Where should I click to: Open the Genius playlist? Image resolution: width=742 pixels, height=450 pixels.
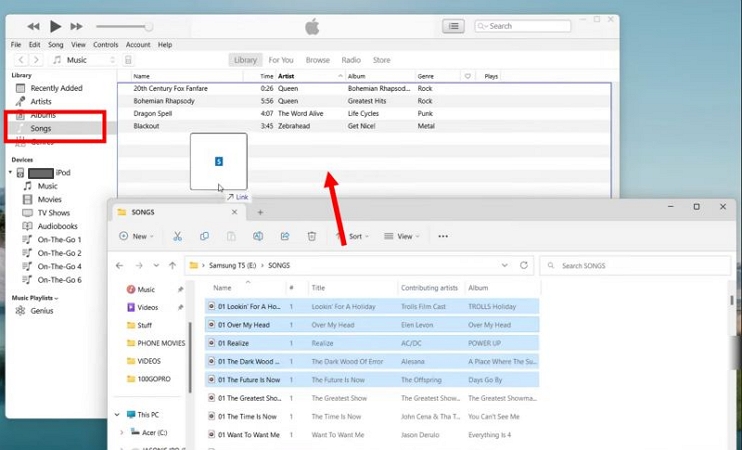point(42,311)
